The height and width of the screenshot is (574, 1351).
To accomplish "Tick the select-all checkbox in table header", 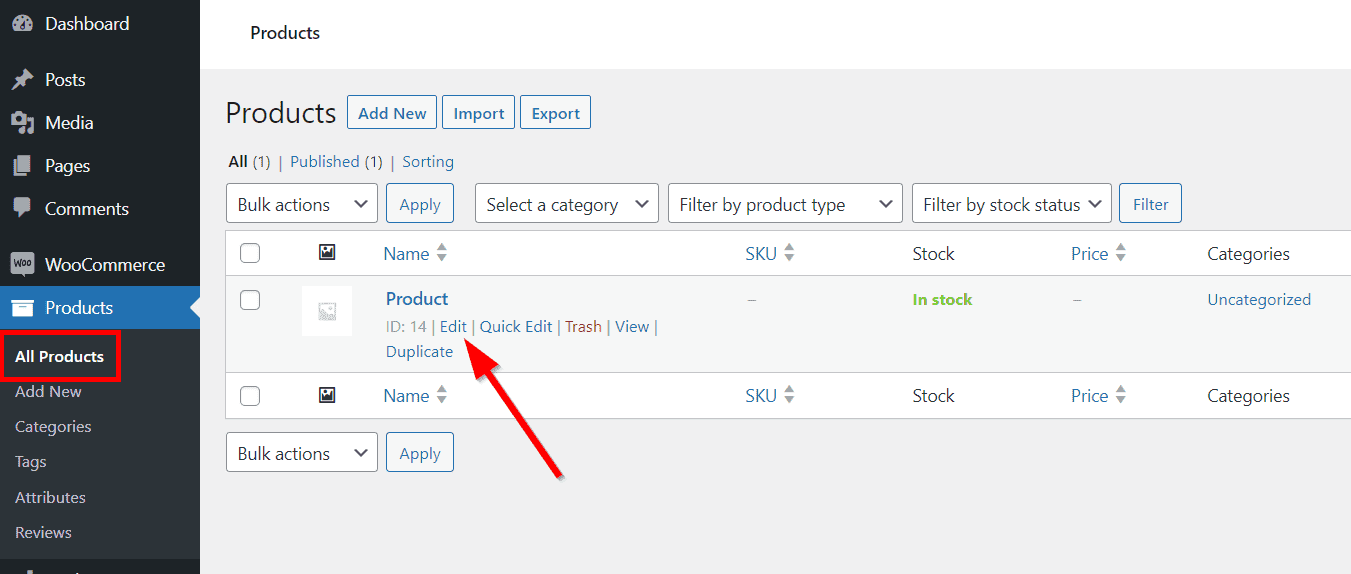I will 250,254.
